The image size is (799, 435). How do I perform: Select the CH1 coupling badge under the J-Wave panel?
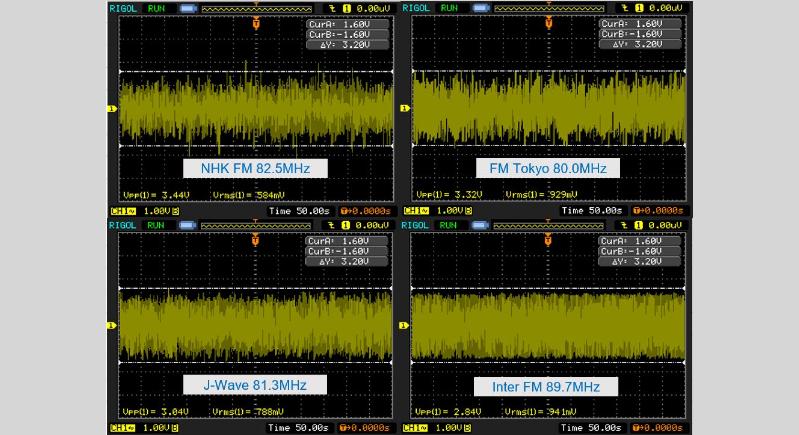point(122,428)
